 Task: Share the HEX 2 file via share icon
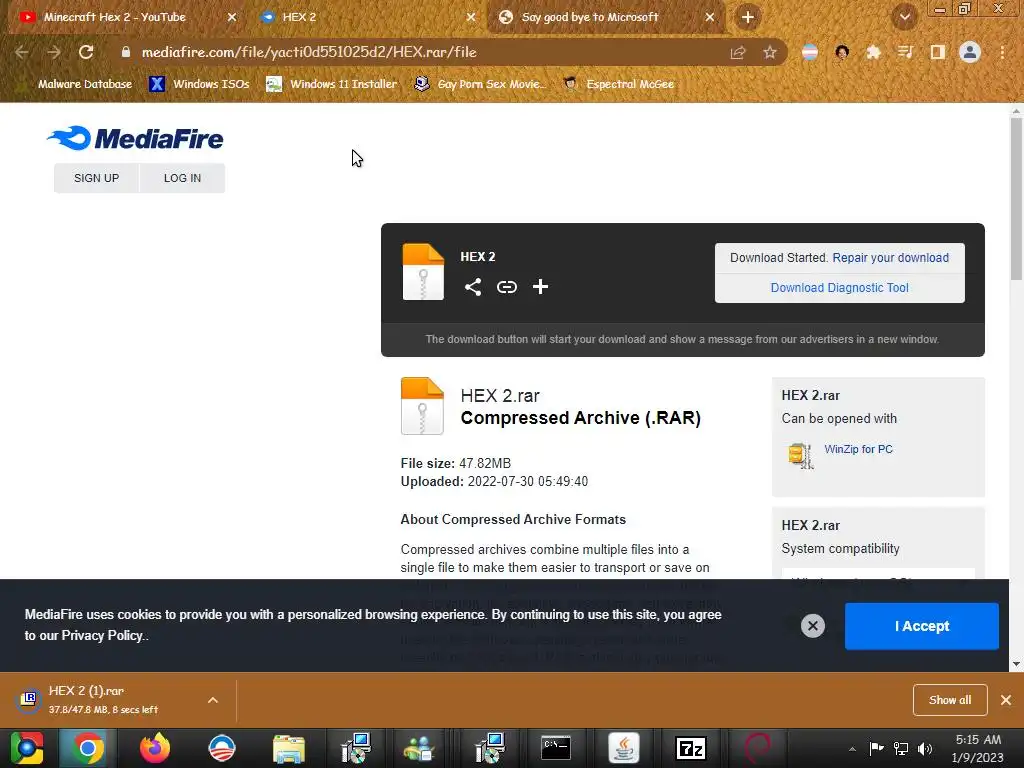[473, 287]
